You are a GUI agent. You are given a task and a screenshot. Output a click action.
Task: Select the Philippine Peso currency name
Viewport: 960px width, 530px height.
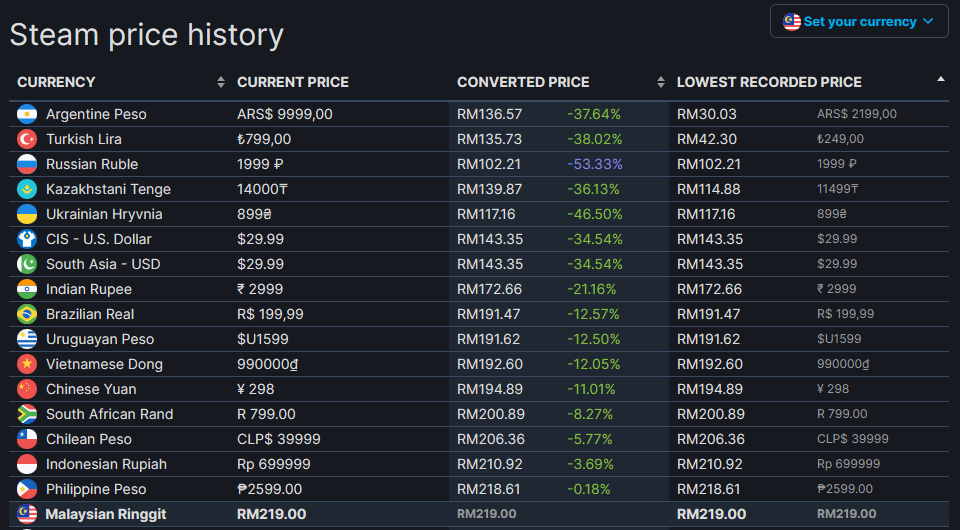click(96, 490)
